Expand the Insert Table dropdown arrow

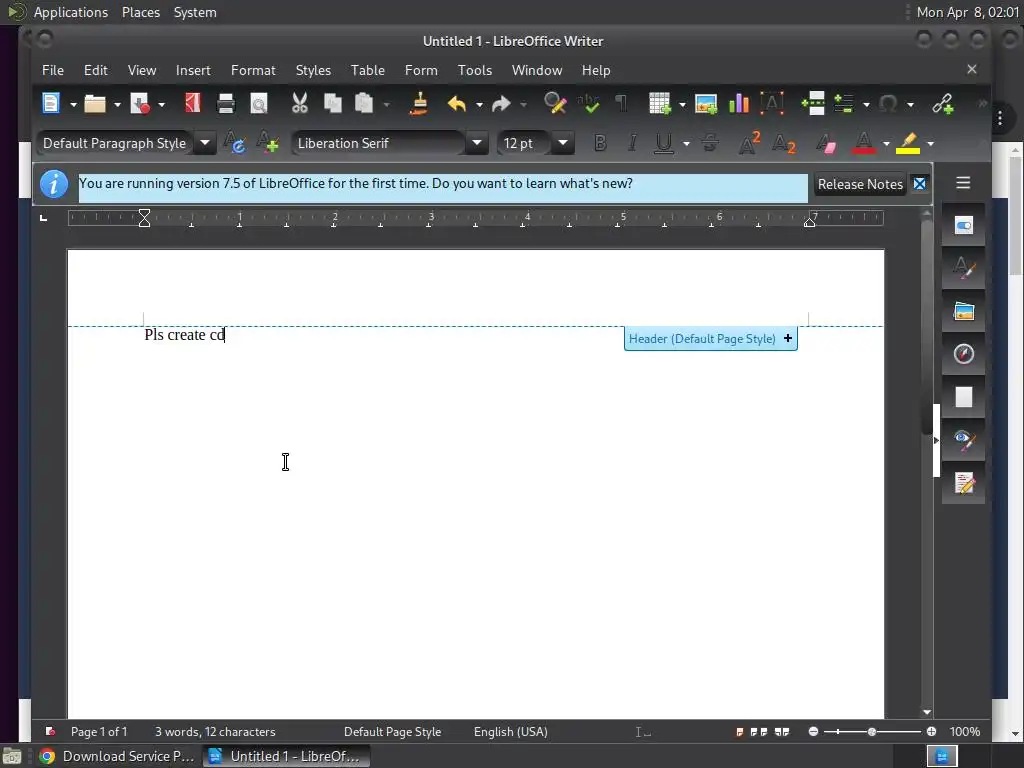(682, 104)
